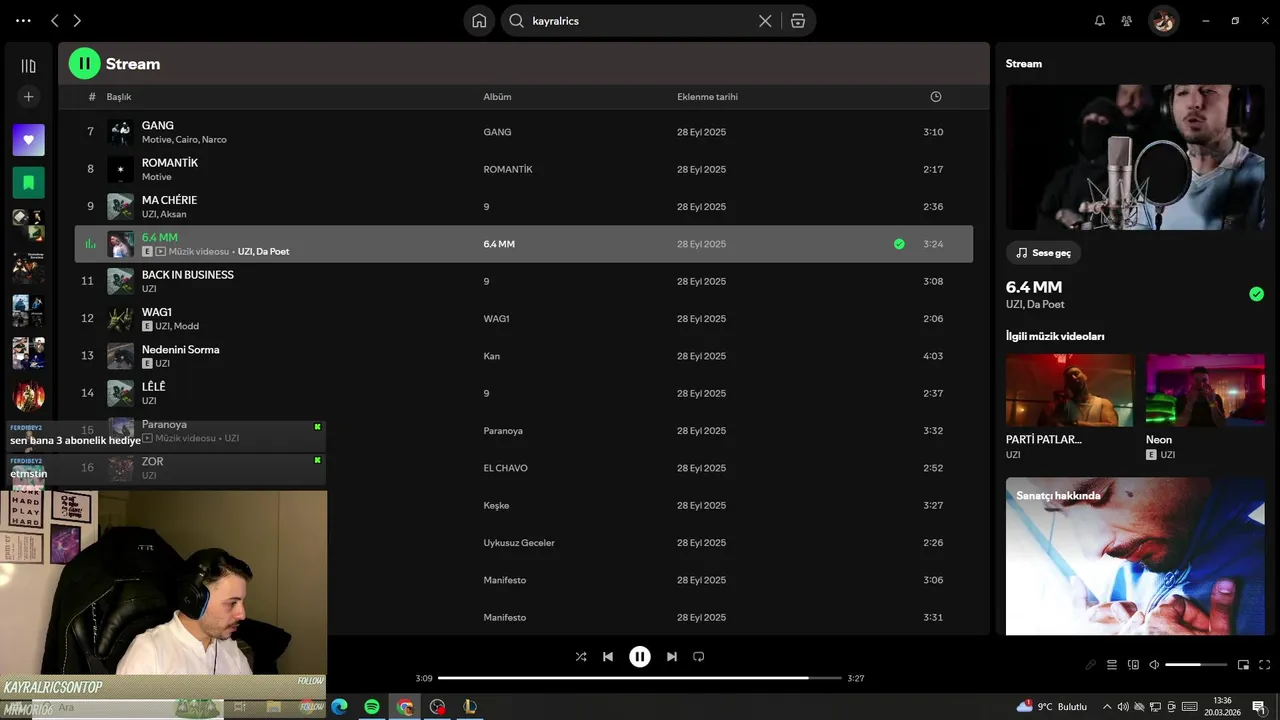
Task: Click the now playing video preview
Action: [1136, 157]
